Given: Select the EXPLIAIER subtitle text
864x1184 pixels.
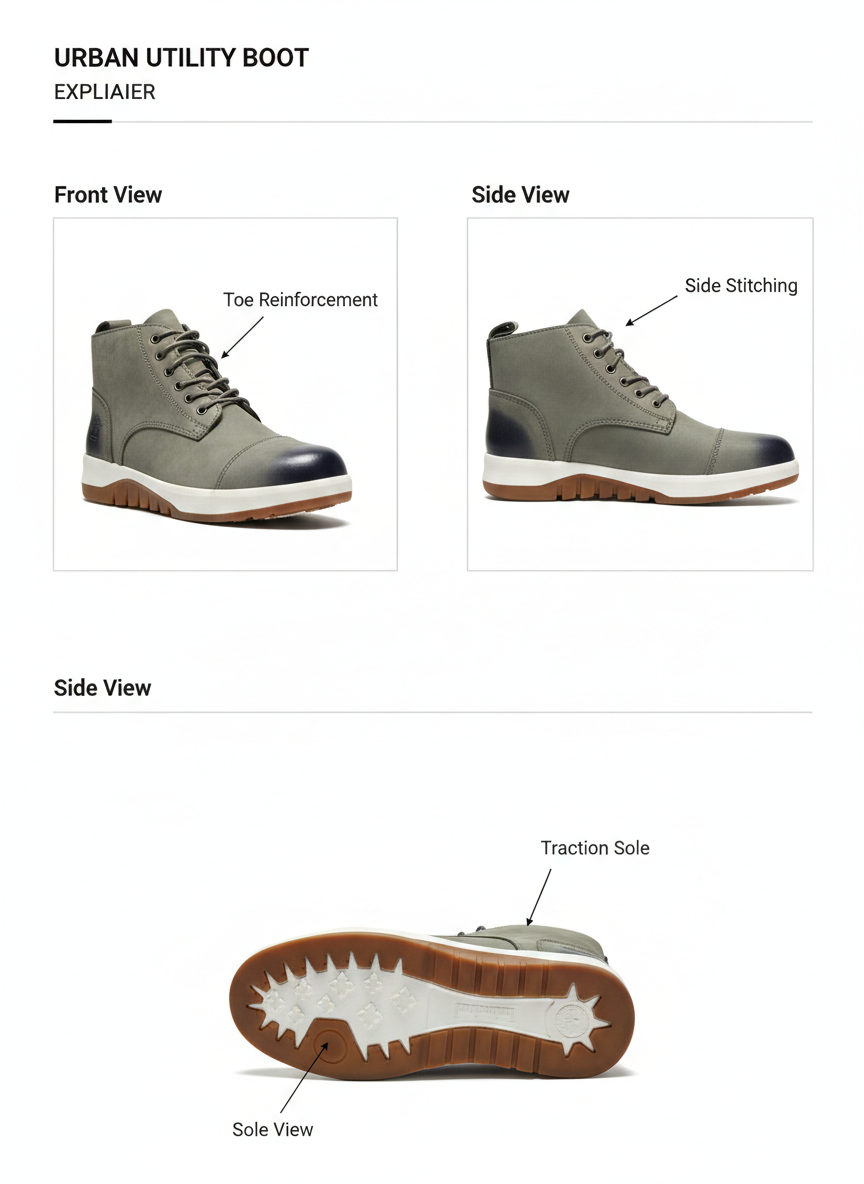Looking at the screenshot, I should (x=104, y=92).
